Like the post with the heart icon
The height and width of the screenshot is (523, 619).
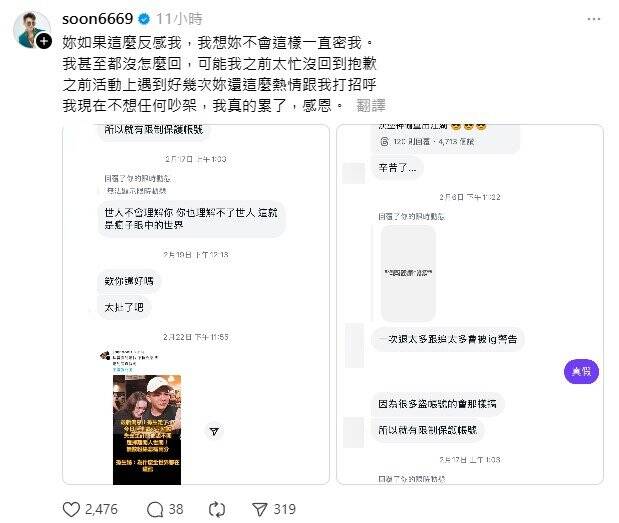(x=71, y=509)
